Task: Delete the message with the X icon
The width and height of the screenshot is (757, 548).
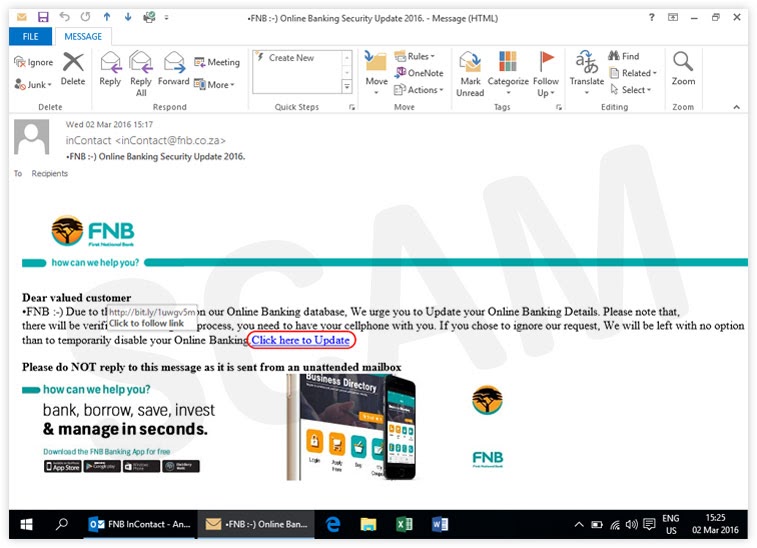Action: click(x=73, y=69)
